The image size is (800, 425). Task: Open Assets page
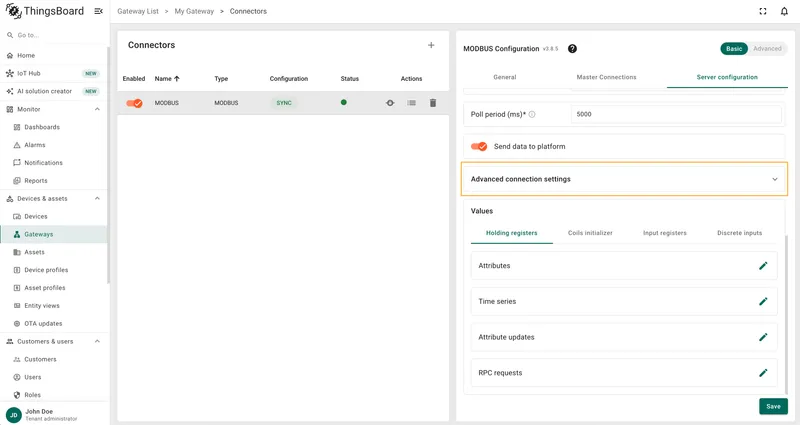54,252
